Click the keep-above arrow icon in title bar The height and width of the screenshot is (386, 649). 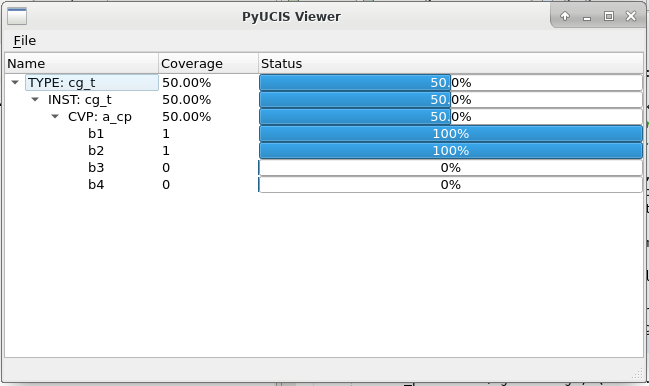coord(565,16)
